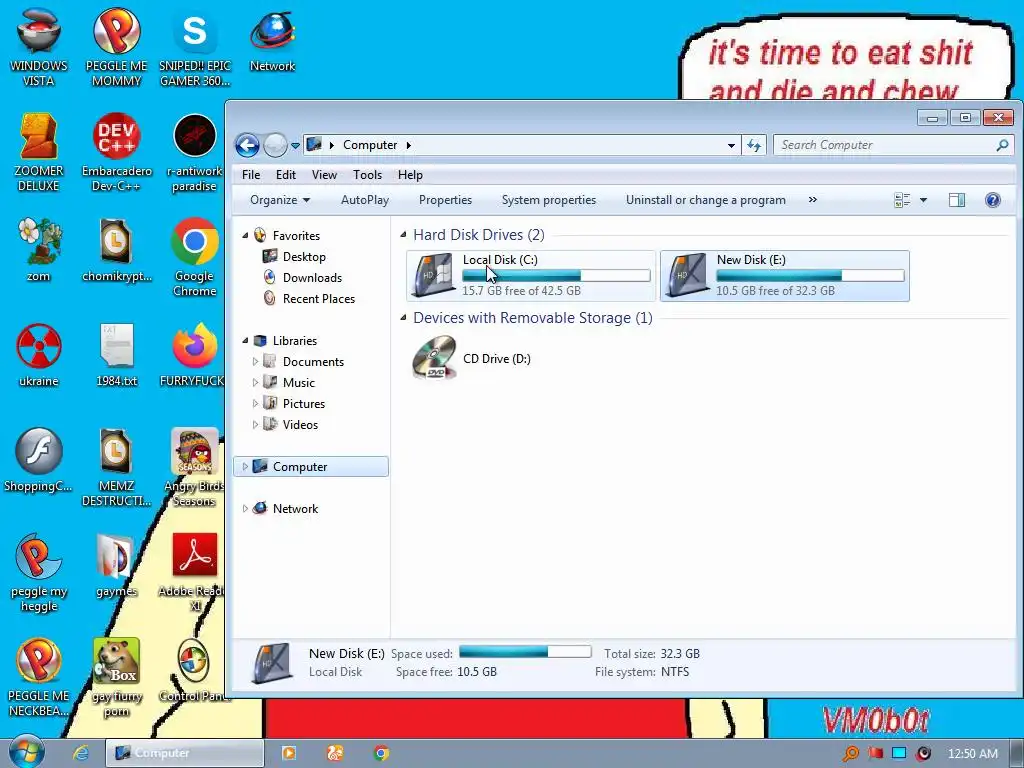Click the Properties toolbar button
This screenshot has height=768, width=1024.
(445, 200)
